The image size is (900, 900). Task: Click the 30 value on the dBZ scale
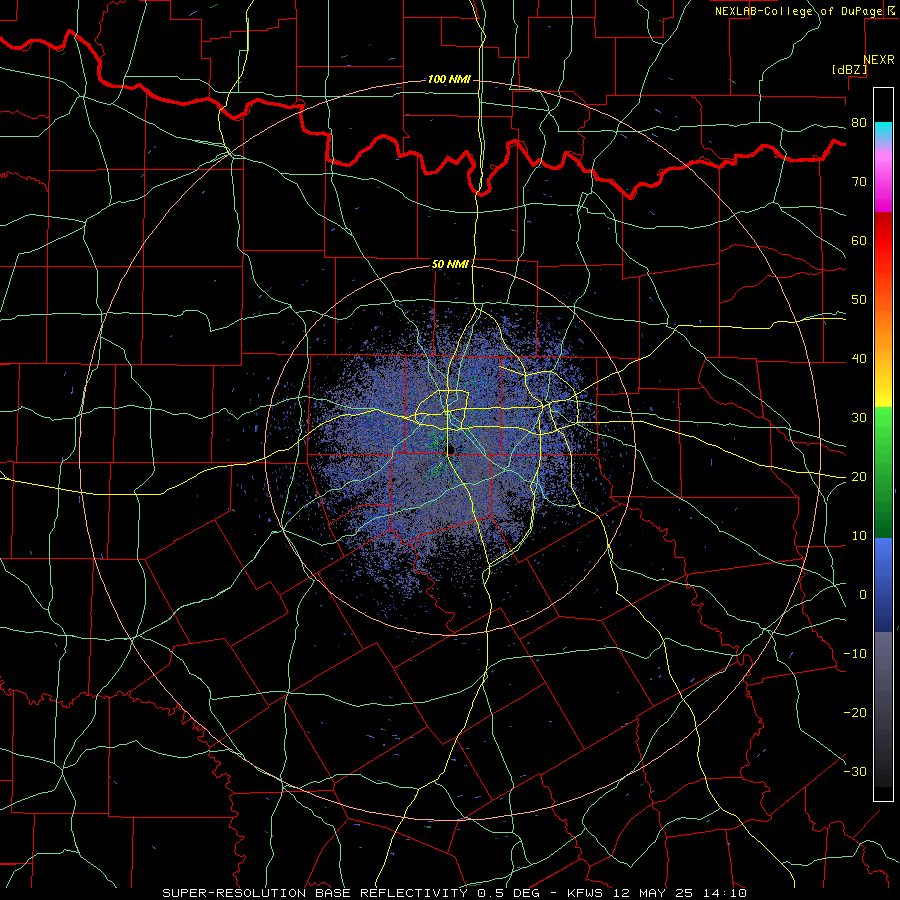click(859, 417)
